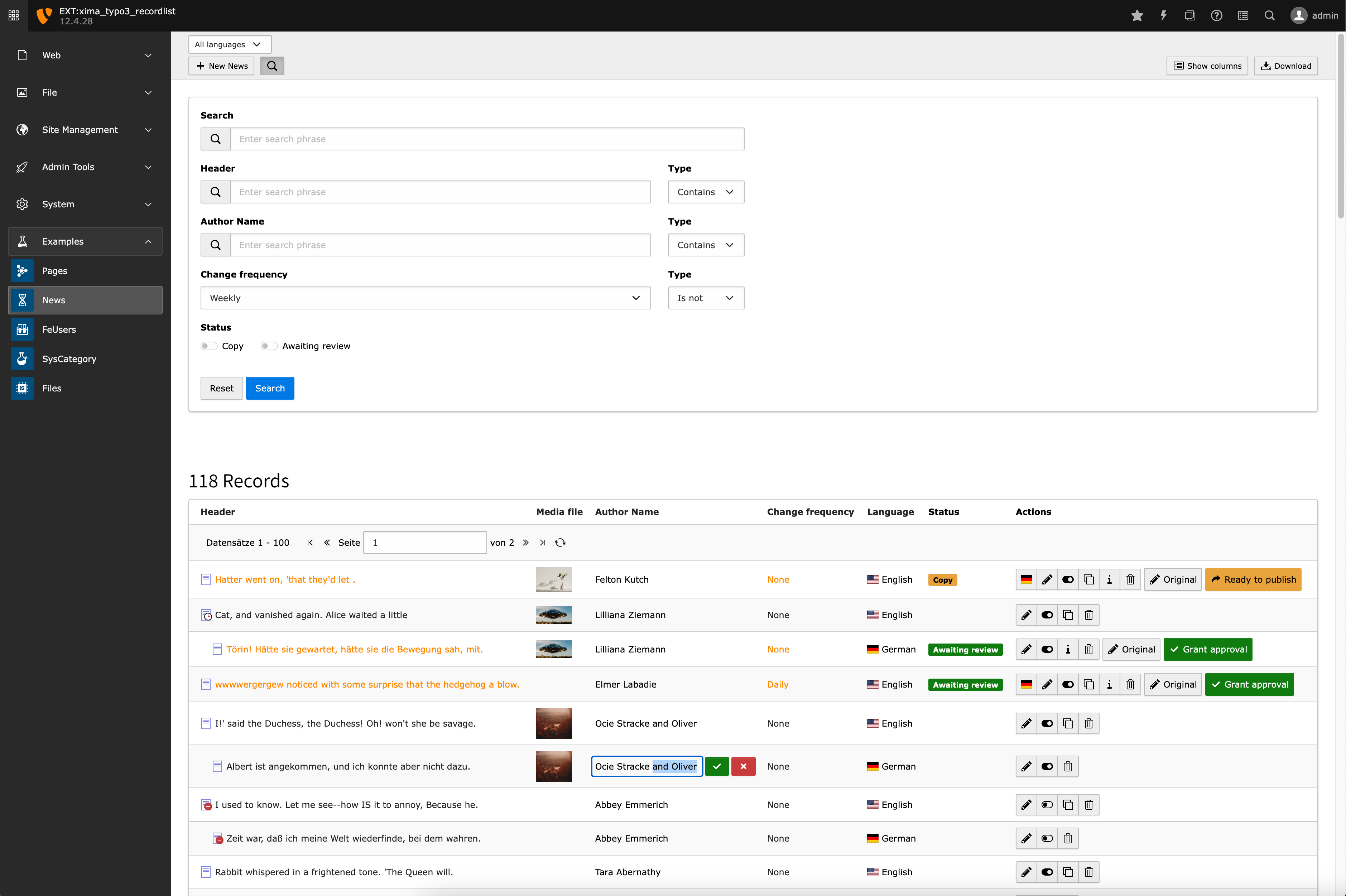Image resolution: width=1346 pixels, height=896 pixels.
Task: Toggle the Awaiting review status switch
Action: [269, 346]
